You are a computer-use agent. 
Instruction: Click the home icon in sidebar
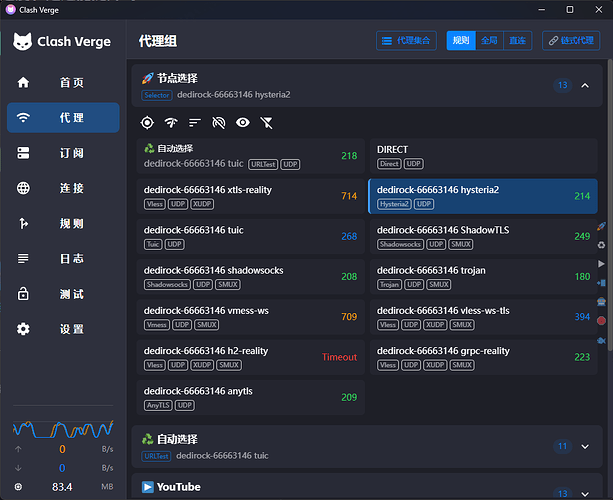[23, 82]
